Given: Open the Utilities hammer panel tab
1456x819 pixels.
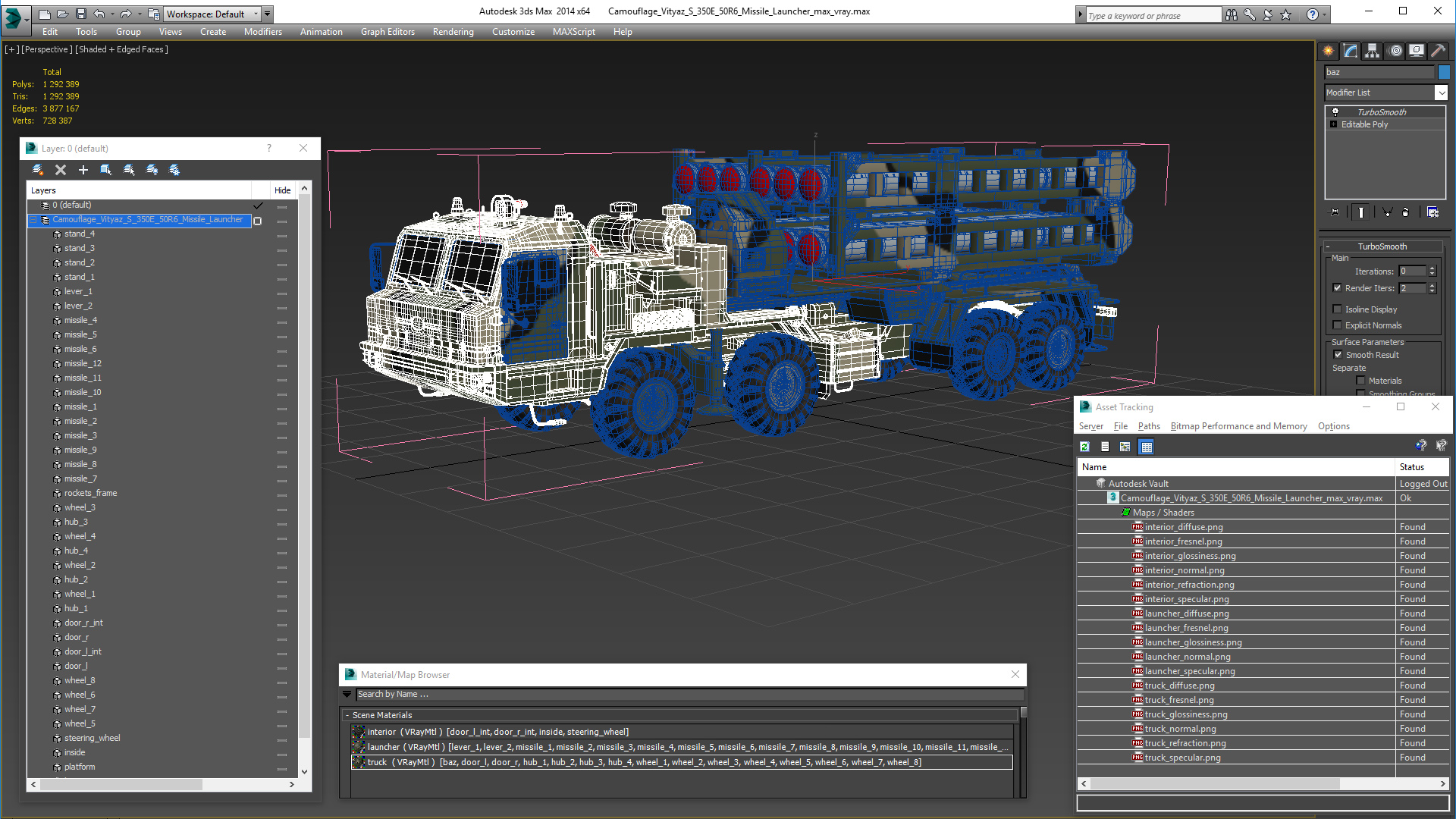Looking at the screenshot, I should (x=1438, y=51).
